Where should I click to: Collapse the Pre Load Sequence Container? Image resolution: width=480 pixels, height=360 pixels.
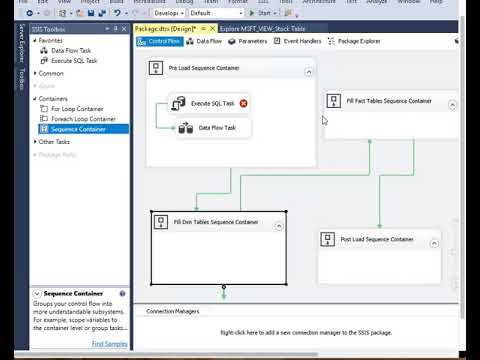point(309,72)
